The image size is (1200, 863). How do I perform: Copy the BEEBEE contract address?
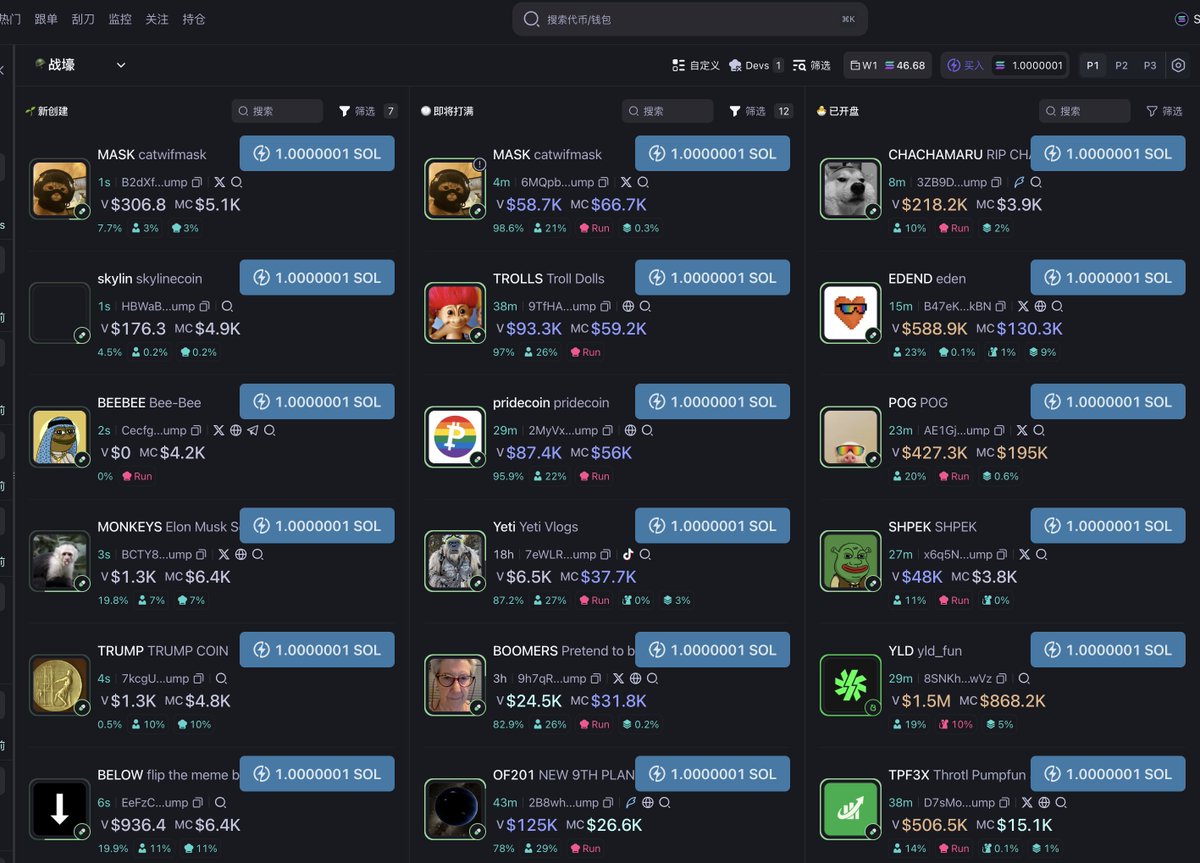pos(198,430)
